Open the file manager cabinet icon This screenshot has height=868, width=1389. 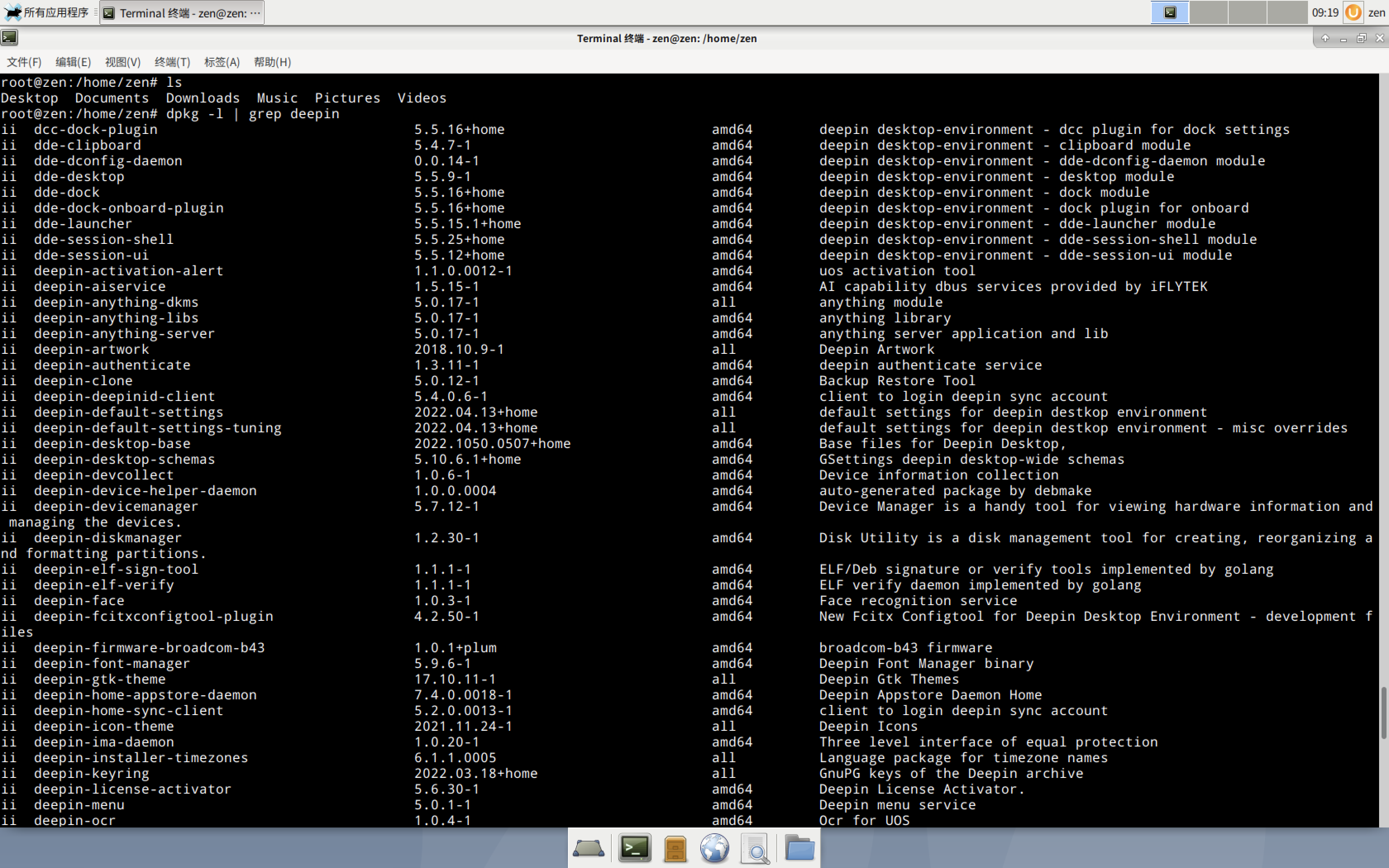click(x=675, y=848)
